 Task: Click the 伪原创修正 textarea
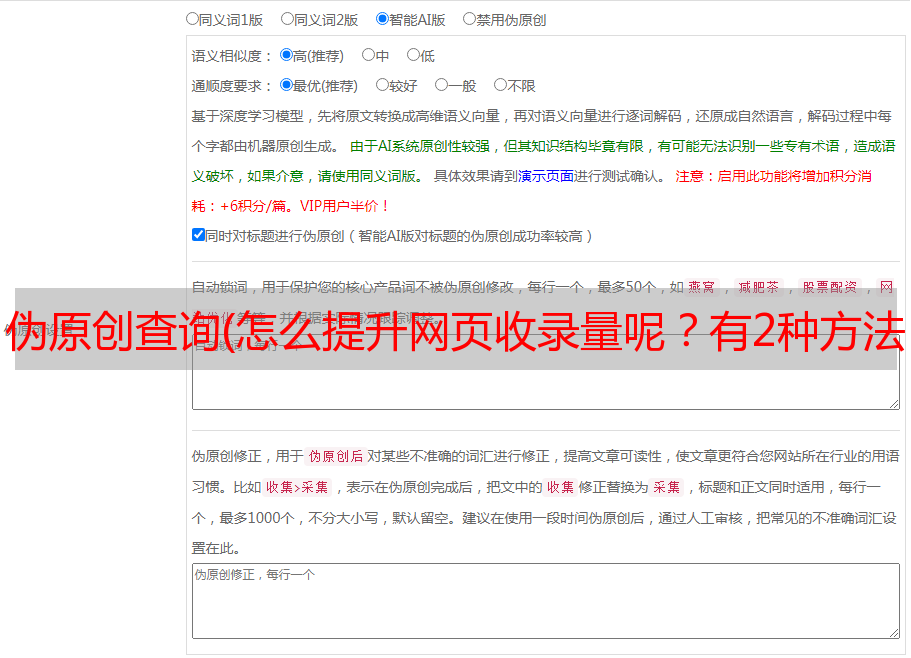[546, 601]
